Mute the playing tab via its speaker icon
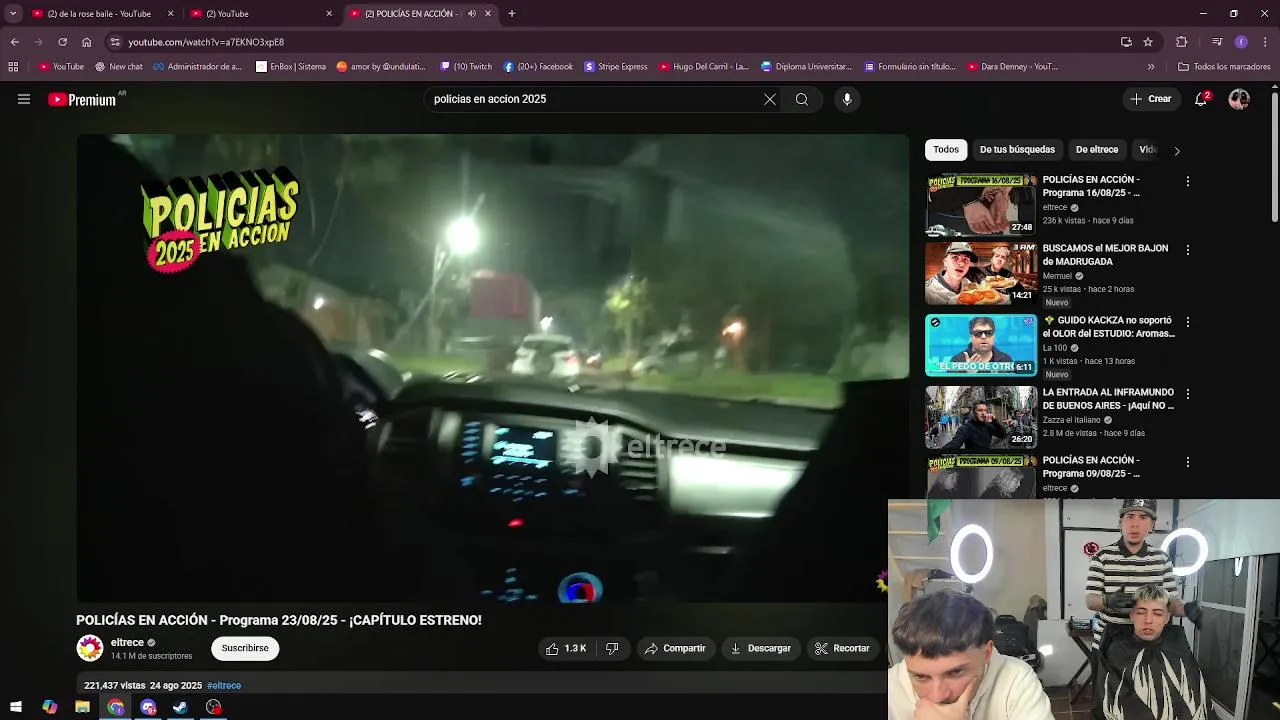 (x=472, y=14)
